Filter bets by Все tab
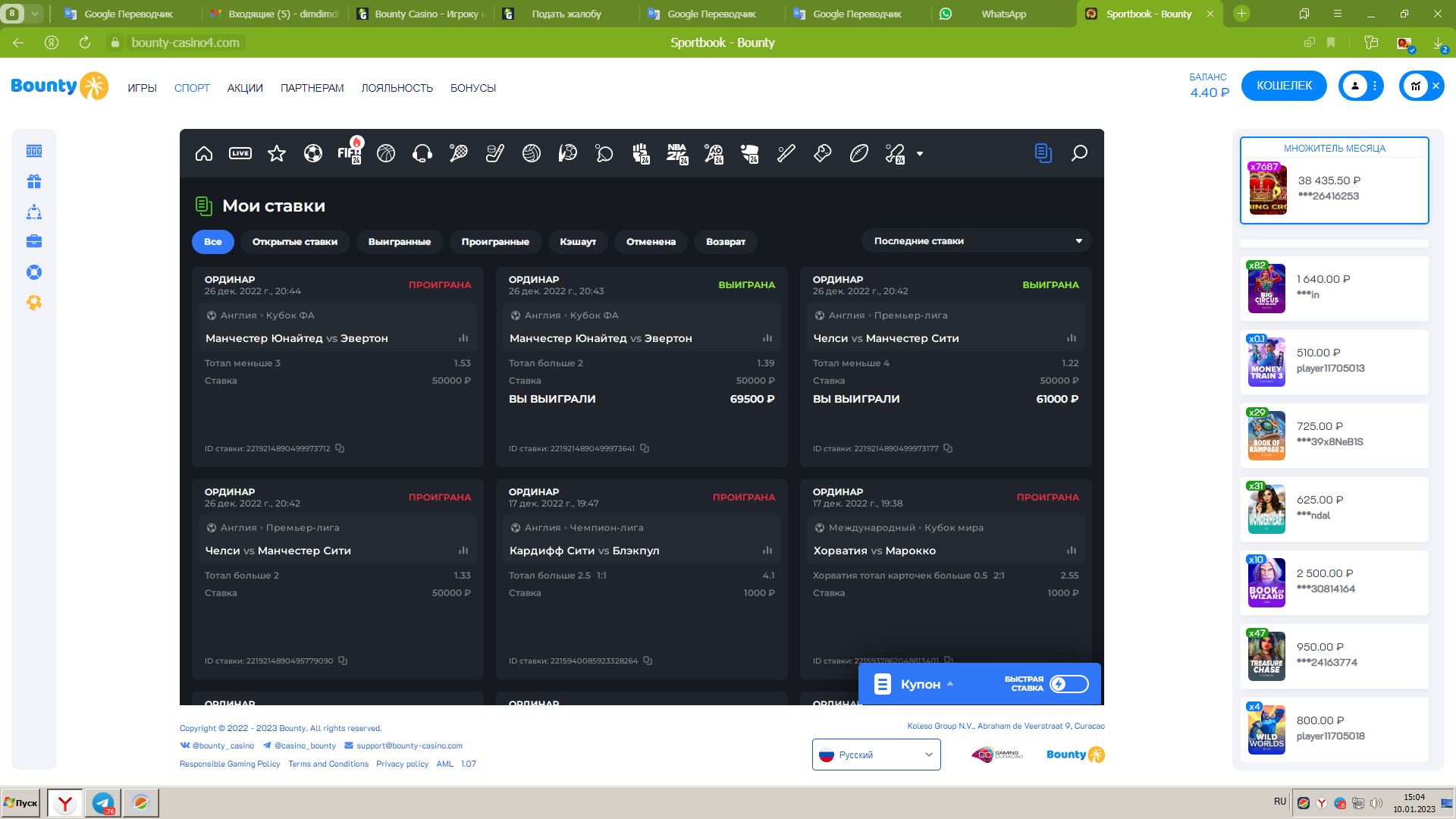The width and height of the screenshot is (1456, 819). coord(213,242)
